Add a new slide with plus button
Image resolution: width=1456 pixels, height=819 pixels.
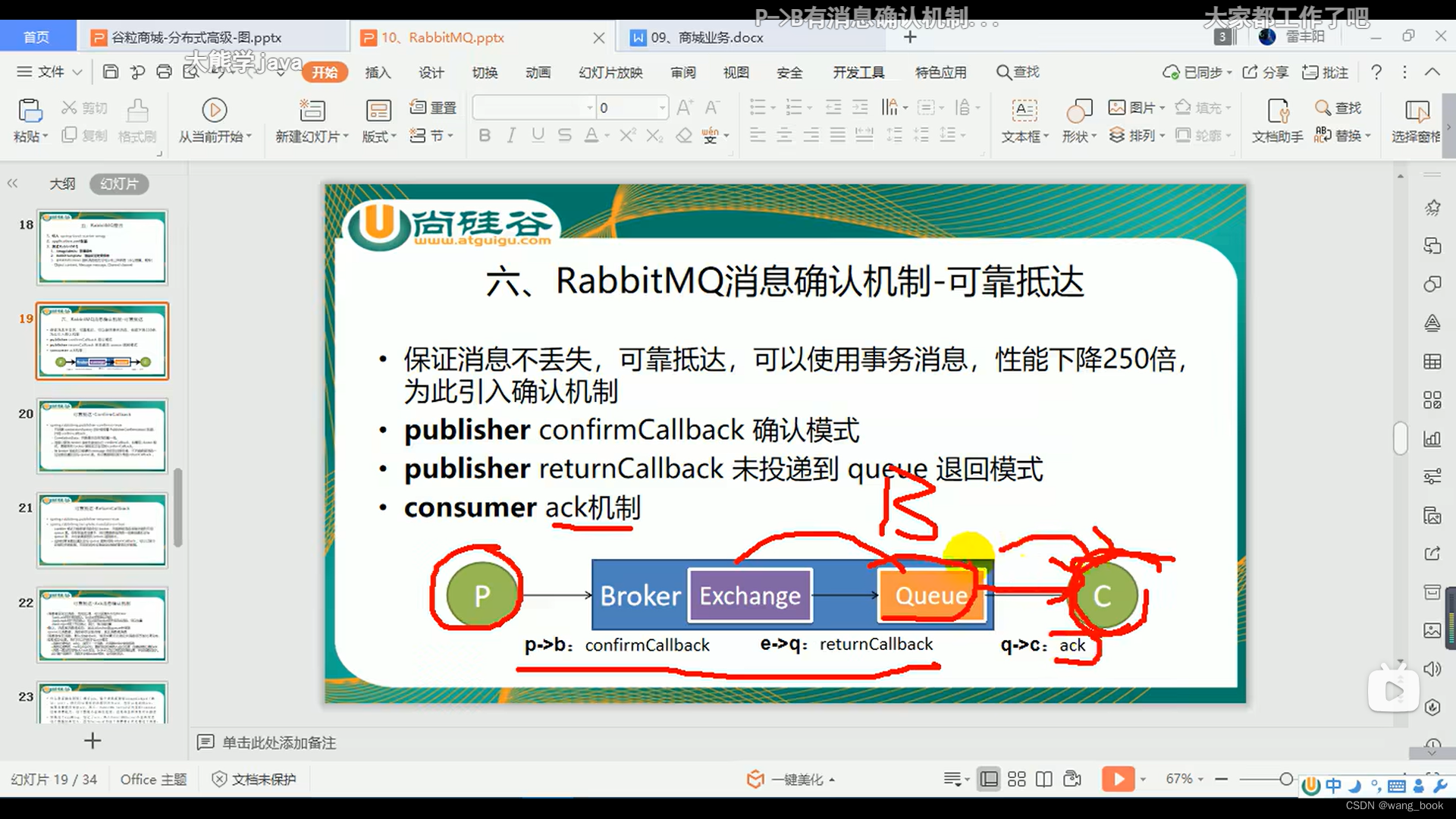pyautogui.click(x=93, y=740)
